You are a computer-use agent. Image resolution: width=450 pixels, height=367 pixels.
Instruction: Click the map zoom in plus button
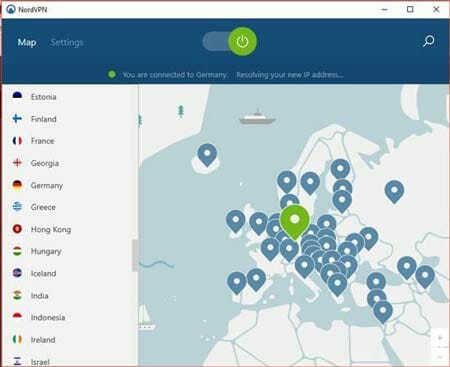tap(440, 338)
